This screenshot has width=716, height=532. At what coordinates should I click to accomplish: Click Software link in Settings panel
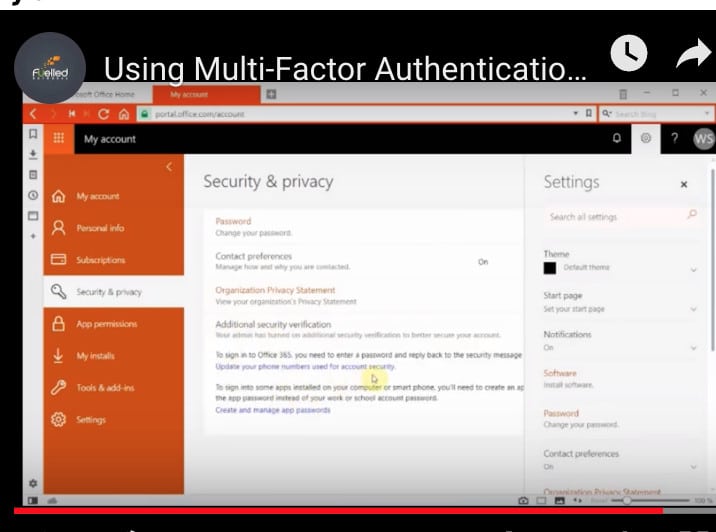pos(560,373)
